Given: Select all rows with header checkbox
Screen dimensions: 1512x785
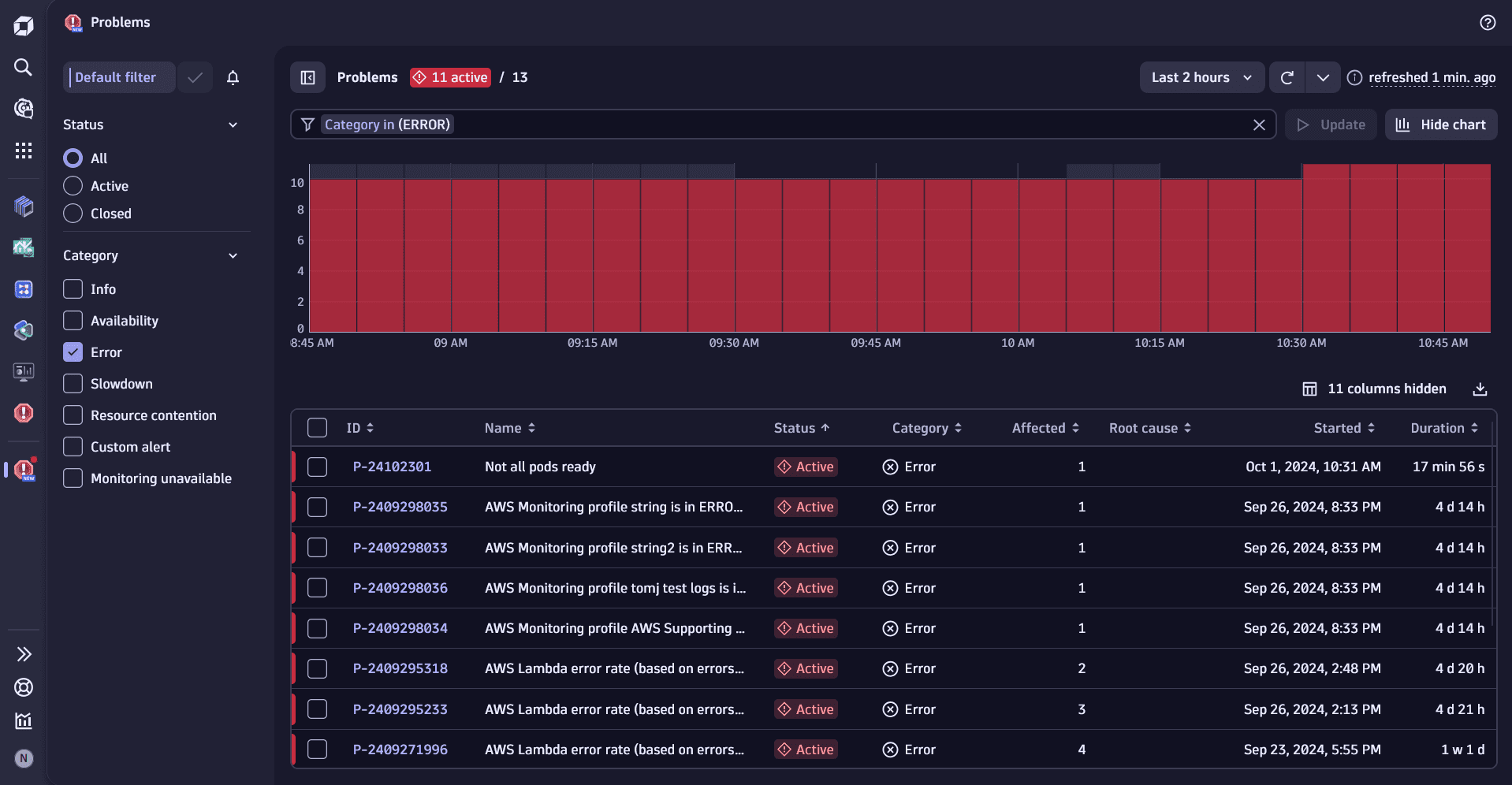Looking at the screenshot, I should pyautogui.click(x=317, y=428).
